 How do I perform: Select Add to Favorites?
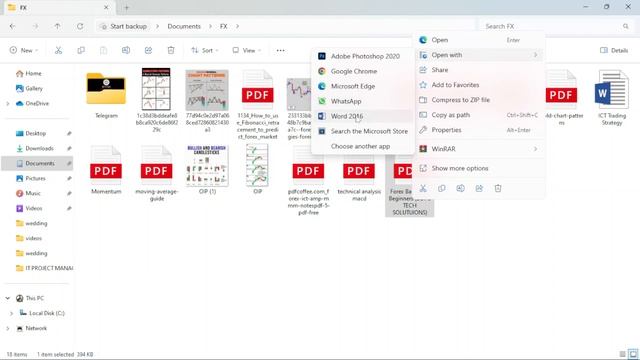point(479,85)
